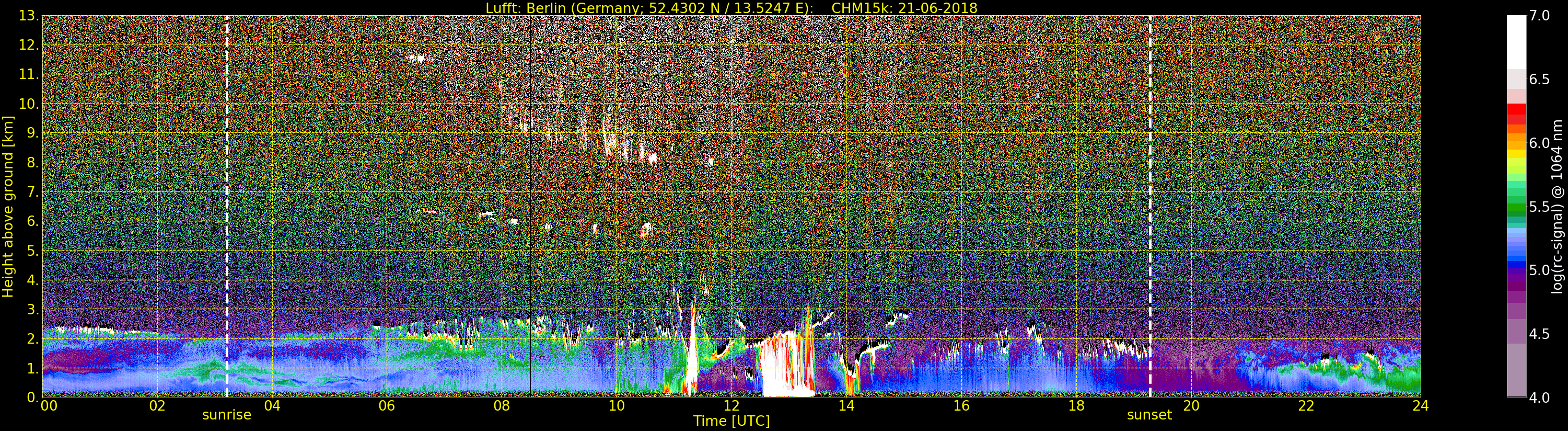Select the white dashed sunset marker line
This screenshot has height=431, width=1568.
click(1150, 206)
